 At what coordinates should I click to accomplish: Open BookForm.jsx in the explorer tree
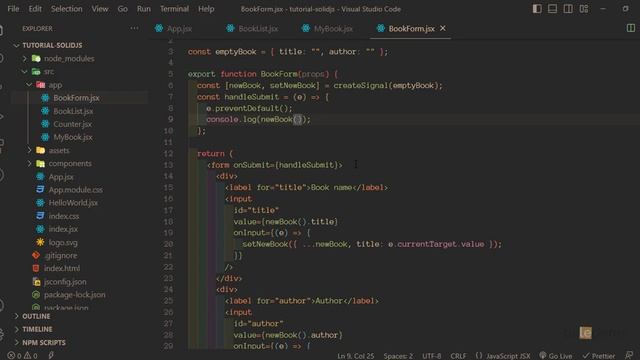(76, 98)
